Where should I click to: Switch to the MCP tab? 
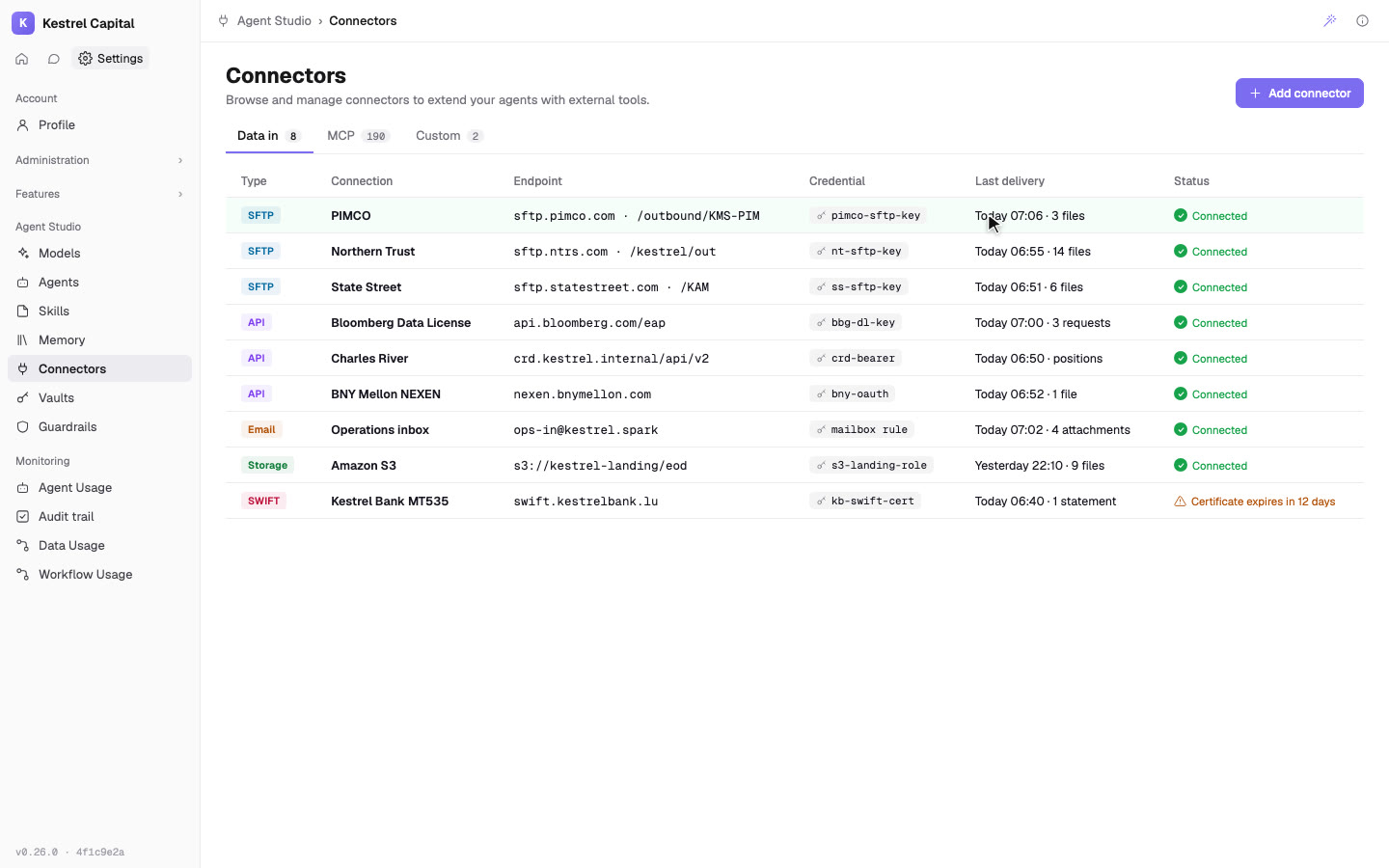[x=358, y=136]
